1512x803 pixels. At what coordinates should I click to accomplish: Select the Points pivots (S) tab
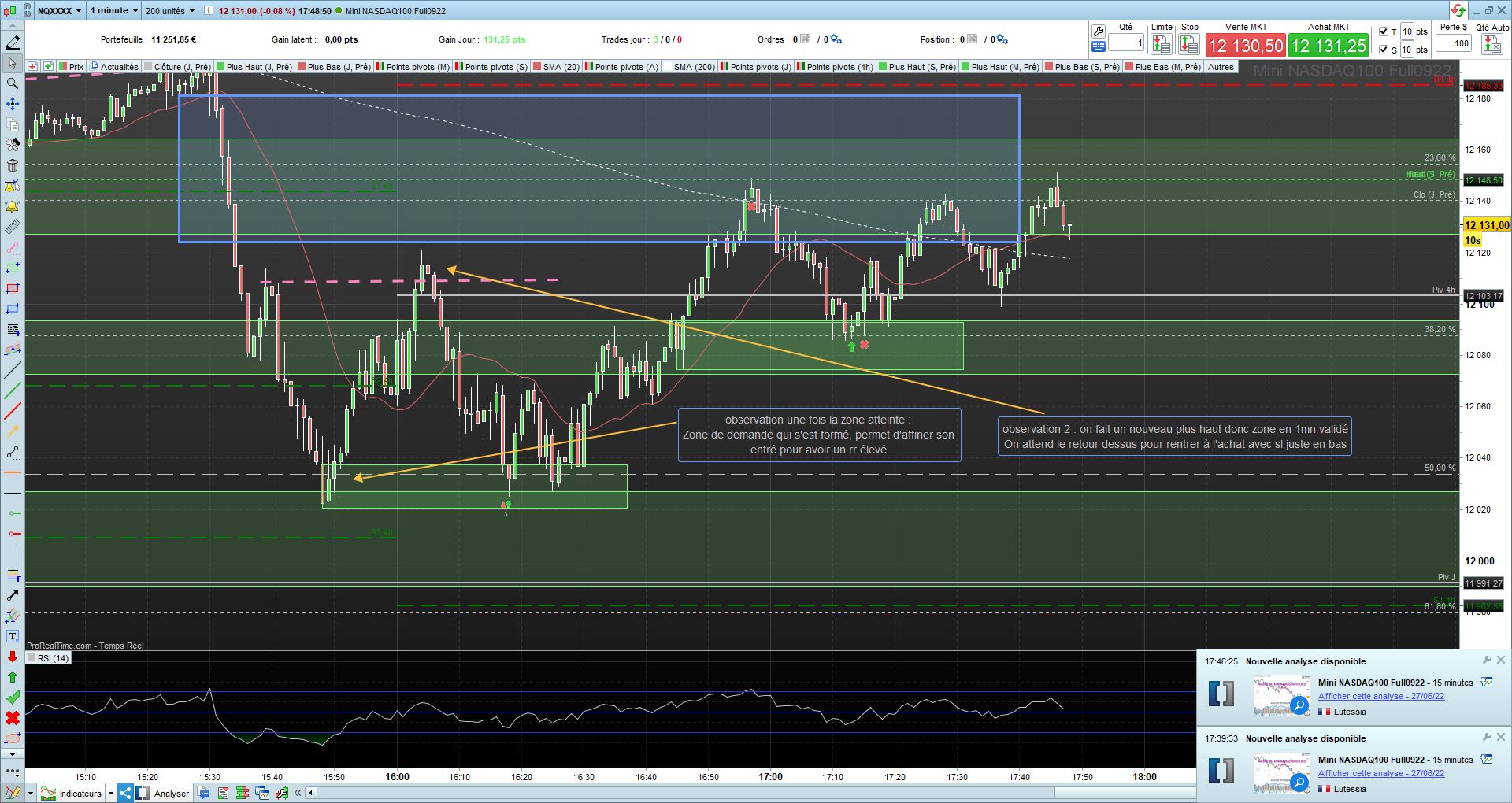click(491, 67)
